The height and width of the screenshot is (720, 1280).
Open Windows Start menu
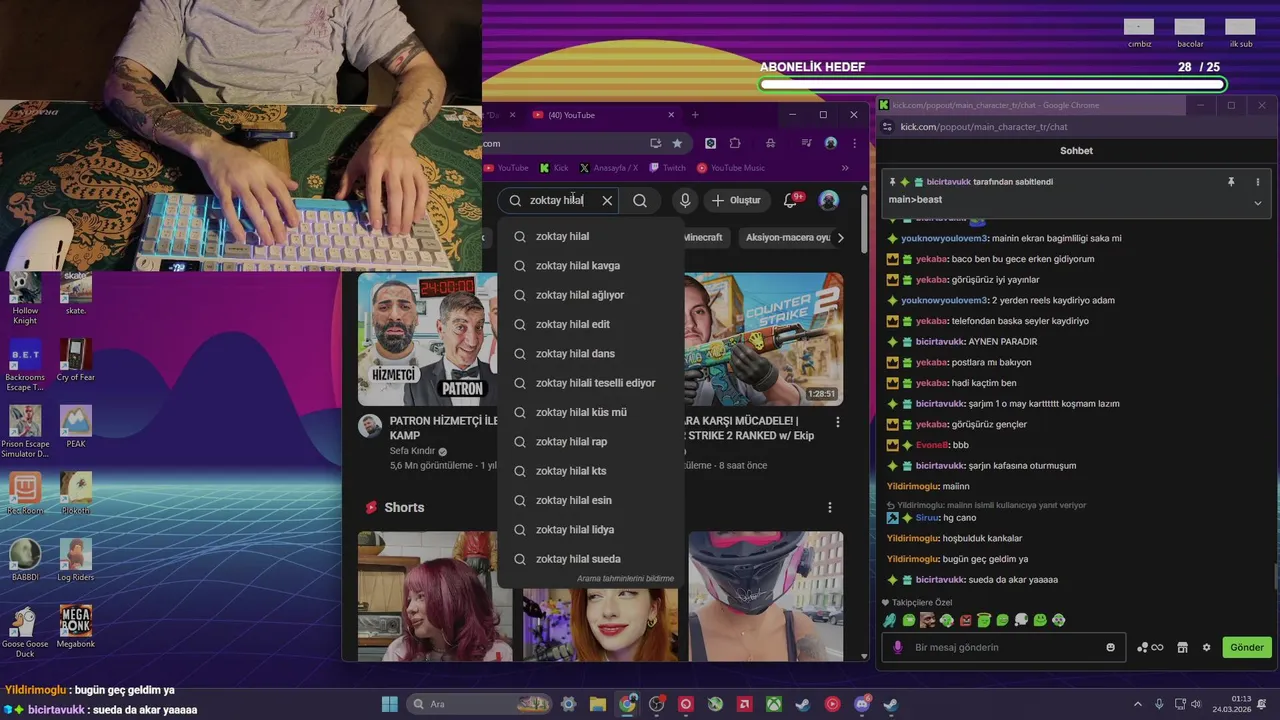[x=389, y=704]
